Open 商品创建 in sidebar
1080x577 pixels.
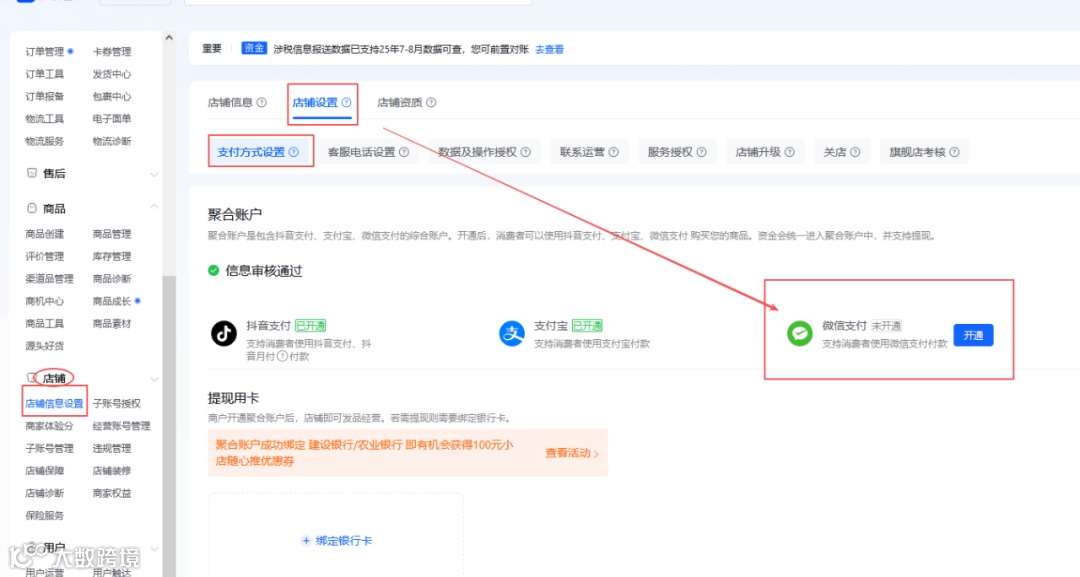pyautogui.click(x=45, y=234)
